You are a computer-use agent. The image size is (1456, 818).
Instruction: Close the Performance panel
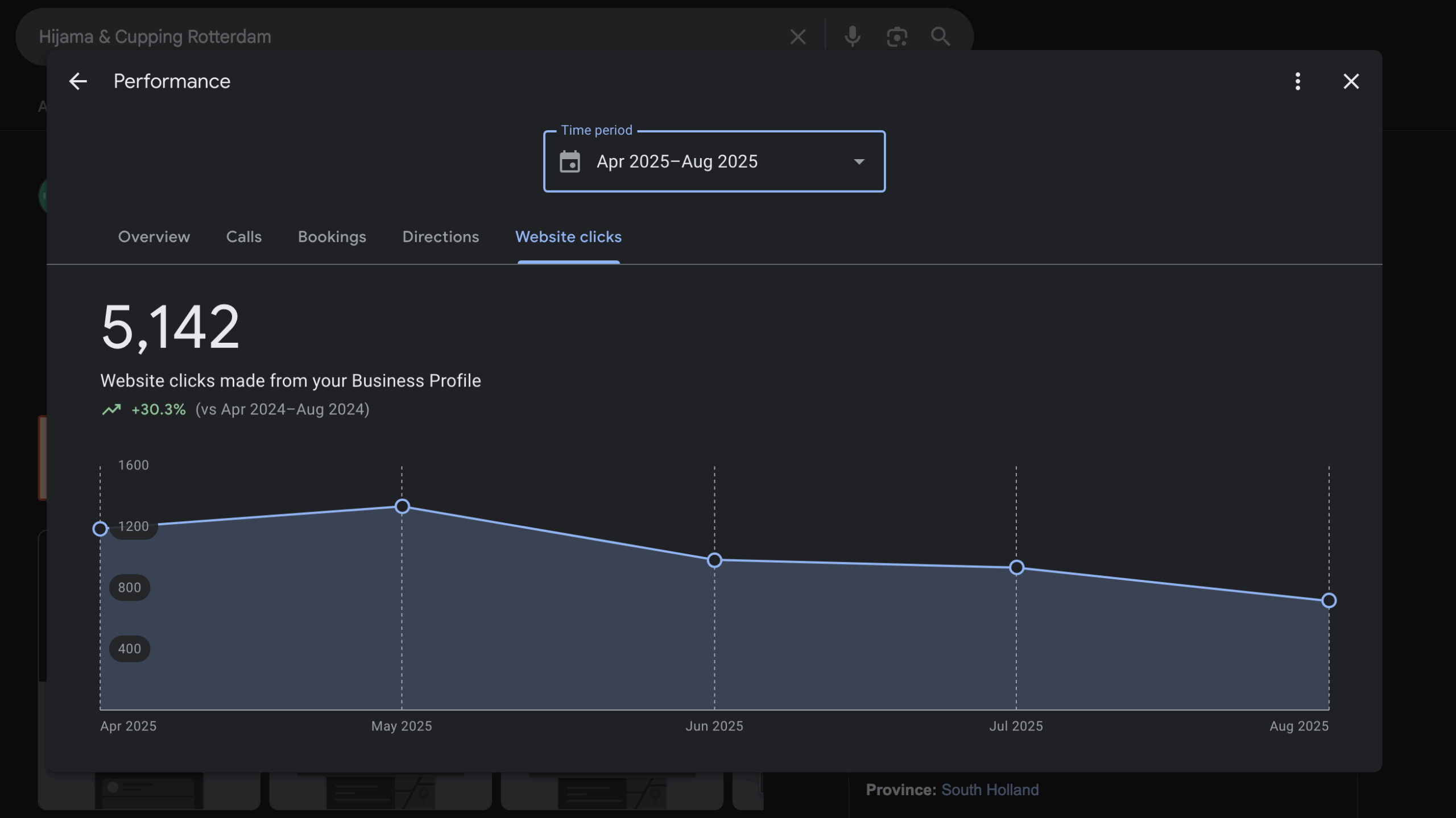pyautogui.click(x=1351, y=81)
